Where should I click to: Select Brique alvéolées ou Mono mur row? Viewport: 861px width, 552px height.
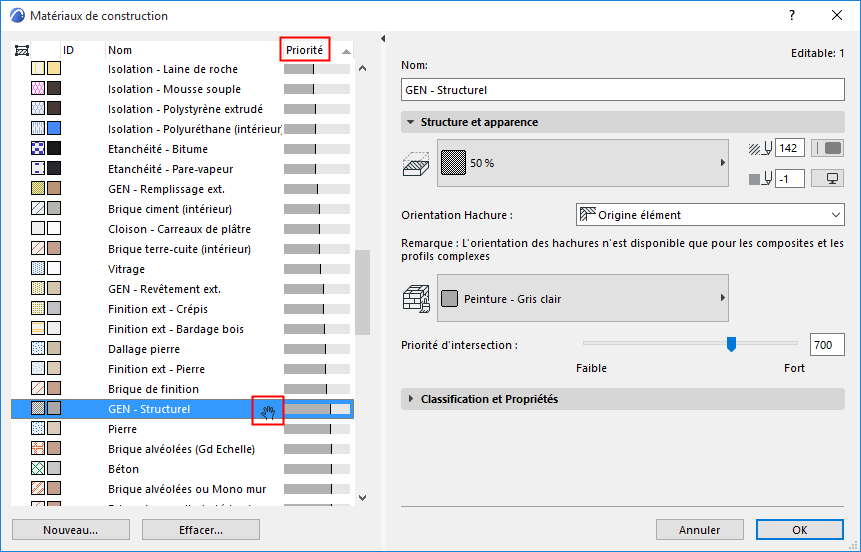182,488
